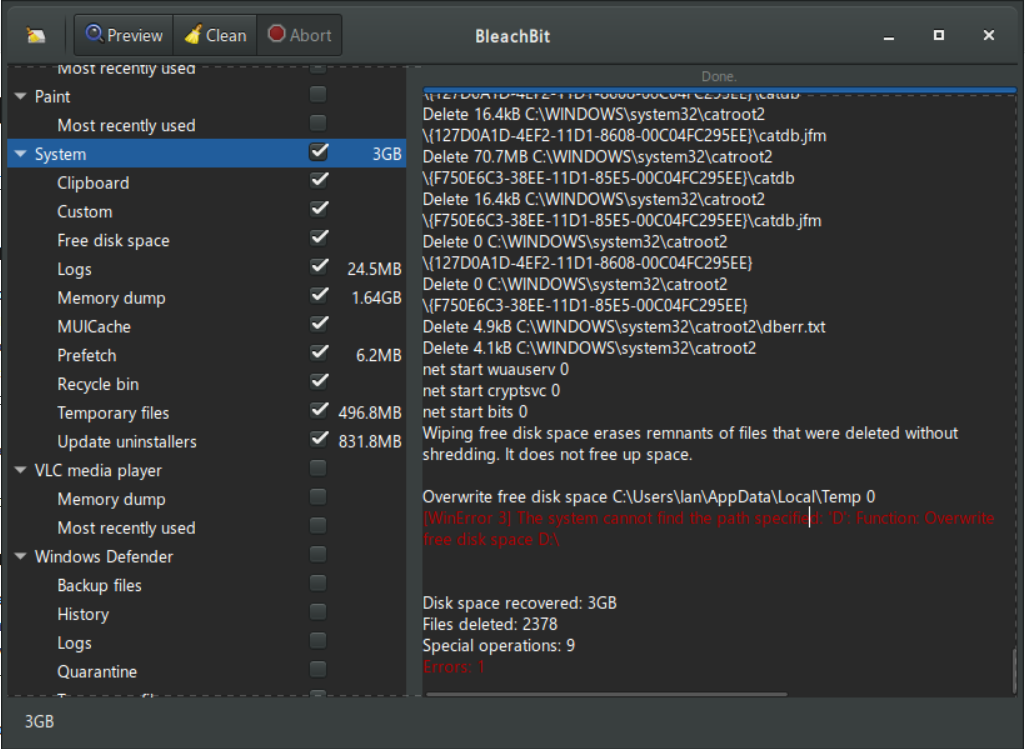Screen dimensions: 1025x749
Task: Click the Clean brush icon
Action: (x=194, y=34)
